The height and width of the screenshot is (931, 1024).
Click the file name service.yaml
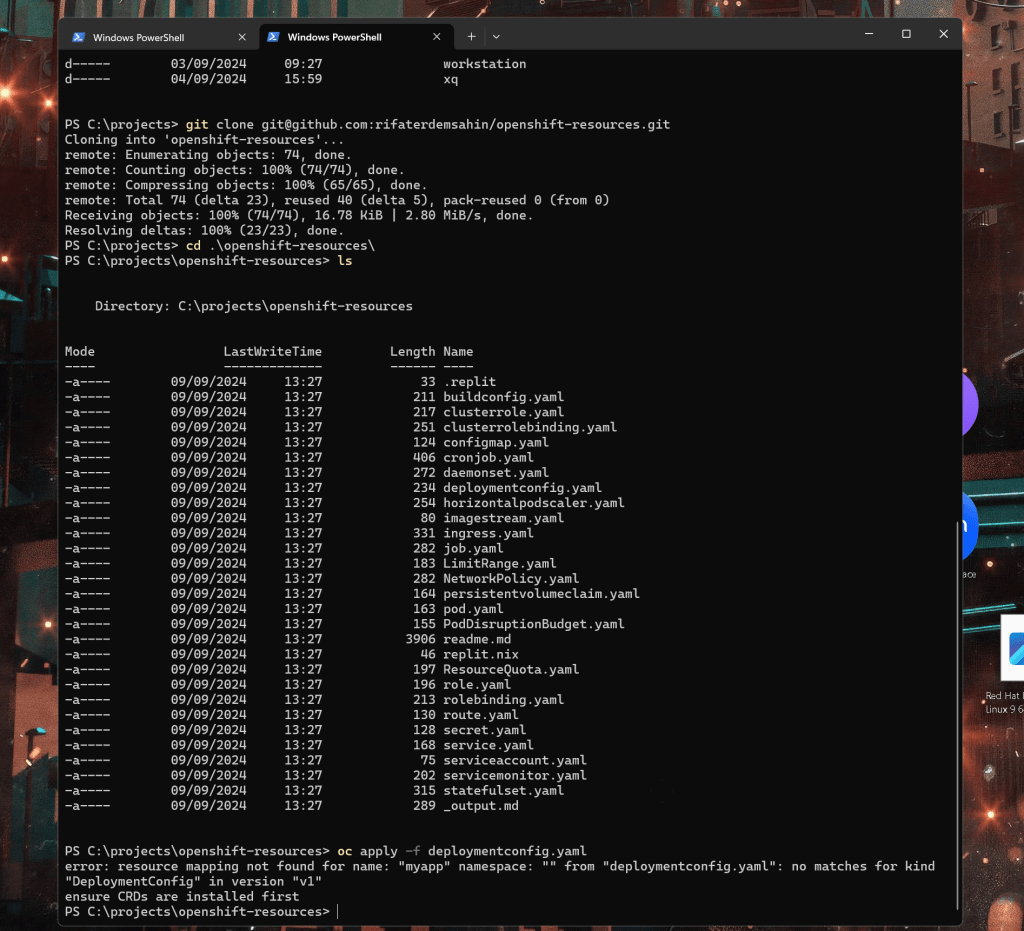pos(488,745)
